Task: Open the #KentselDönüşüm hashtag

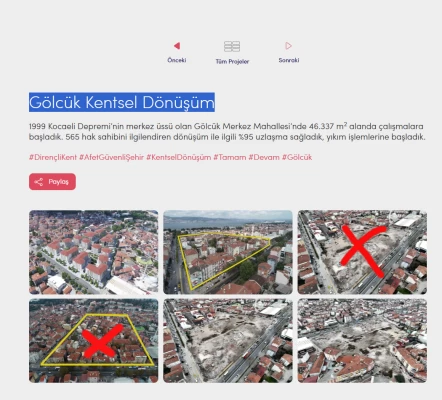Action: (179, 157)
